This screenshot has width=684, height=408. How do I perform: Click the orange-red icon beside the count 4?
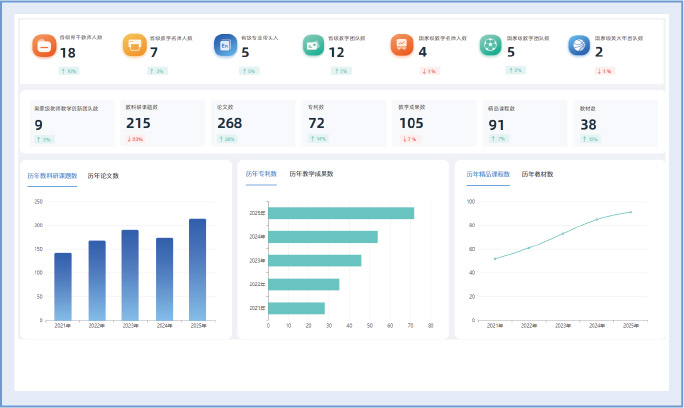click(x=402, y=47)
